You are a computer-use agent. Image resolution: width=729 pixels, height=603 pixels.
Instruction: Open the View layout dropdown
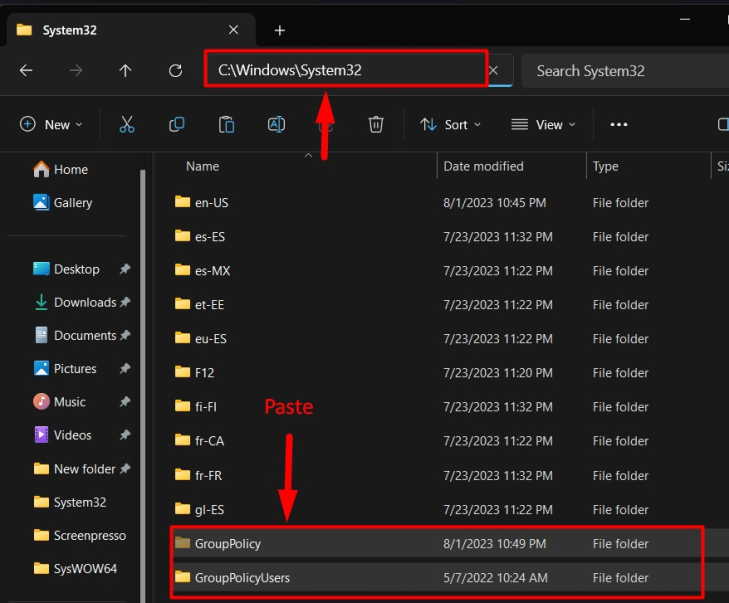click(543, 124)
